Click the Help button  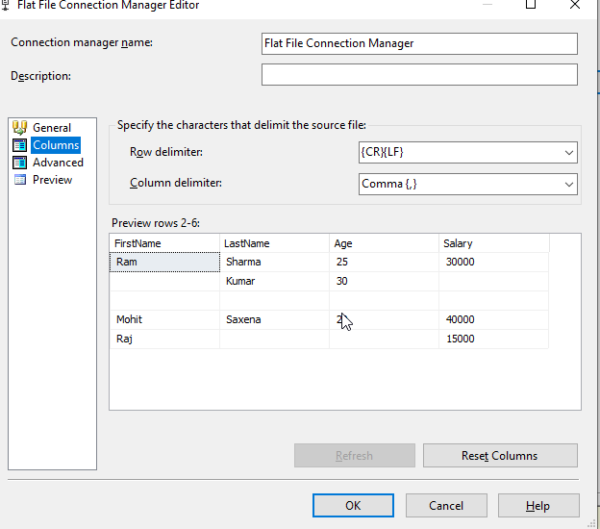click(538, 506)
